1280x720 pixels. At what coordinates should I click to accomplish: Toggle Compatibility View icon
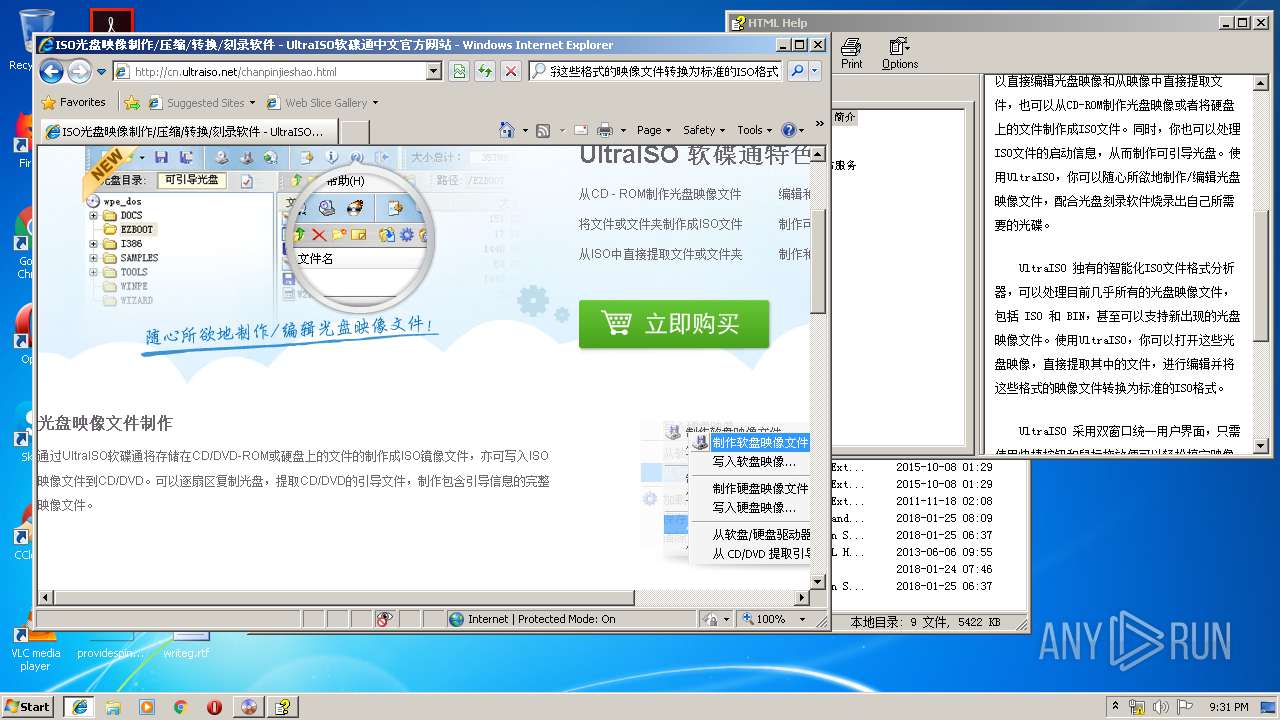click(459, 71)
